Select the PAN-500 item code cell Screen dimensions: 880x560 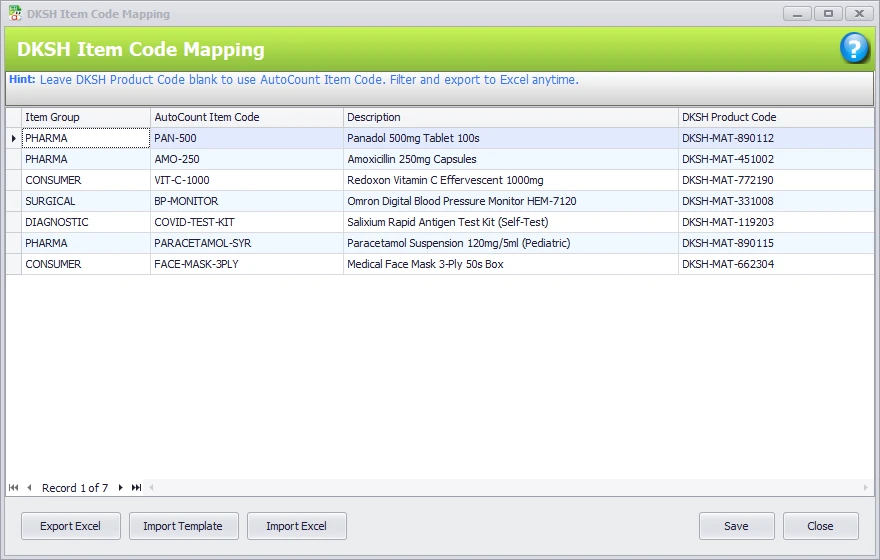coord(247,138)
